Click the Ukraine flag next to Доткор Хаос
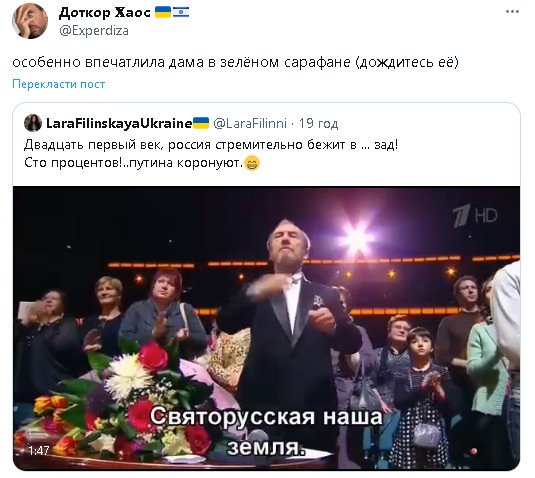 [163, 12]
